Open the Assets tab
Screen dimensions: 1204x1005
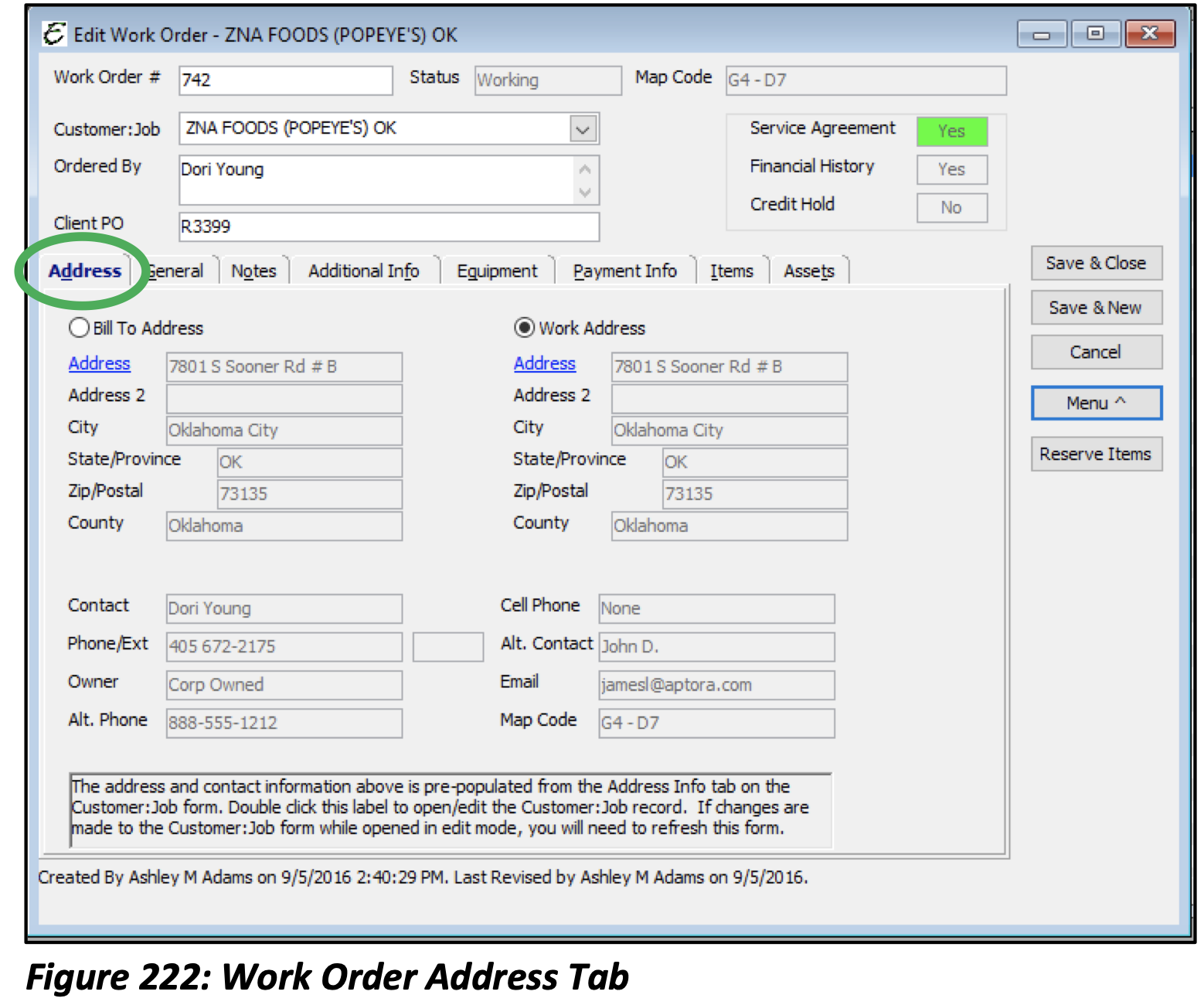[809, 271]
